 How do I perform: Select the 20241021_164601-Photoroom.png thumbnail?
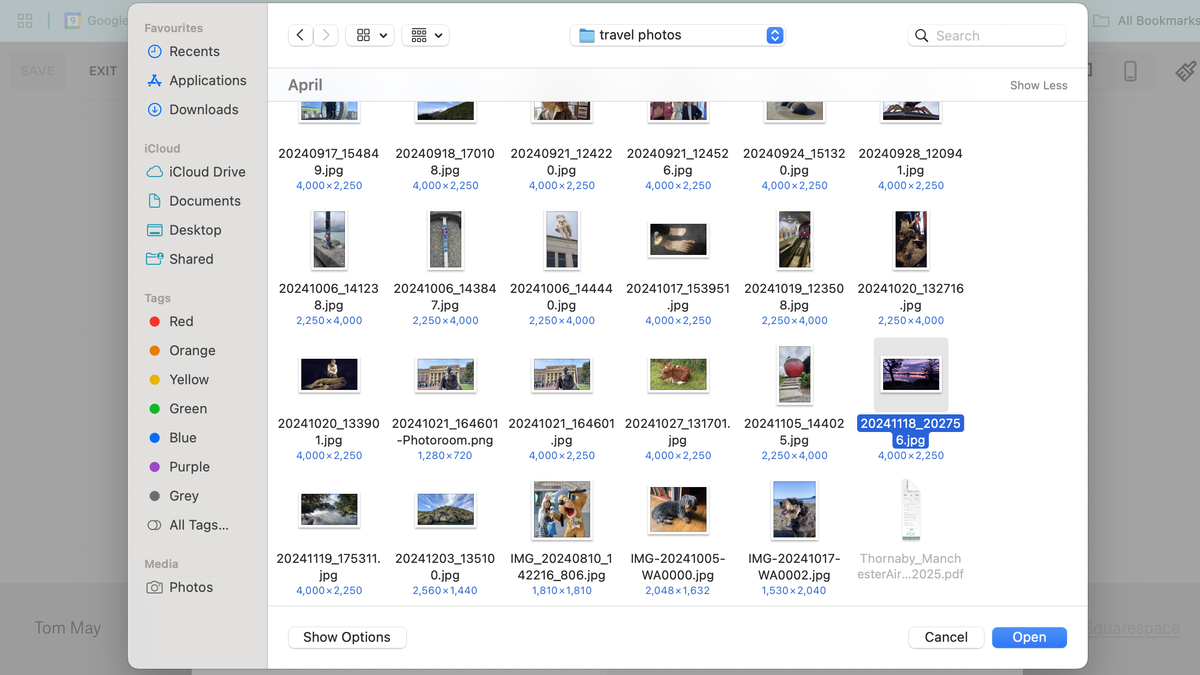tap(445, 375)
